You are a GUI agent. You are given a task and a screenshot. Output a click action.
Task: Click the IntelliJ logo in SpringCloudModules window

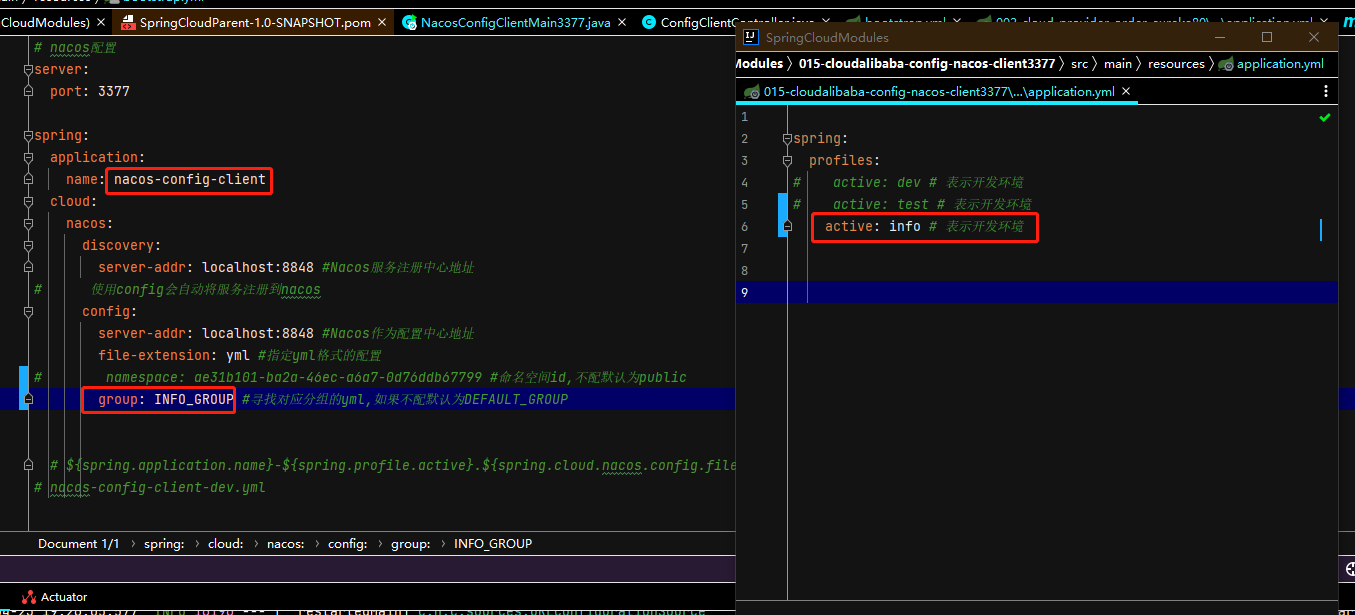tap(750, 38)
